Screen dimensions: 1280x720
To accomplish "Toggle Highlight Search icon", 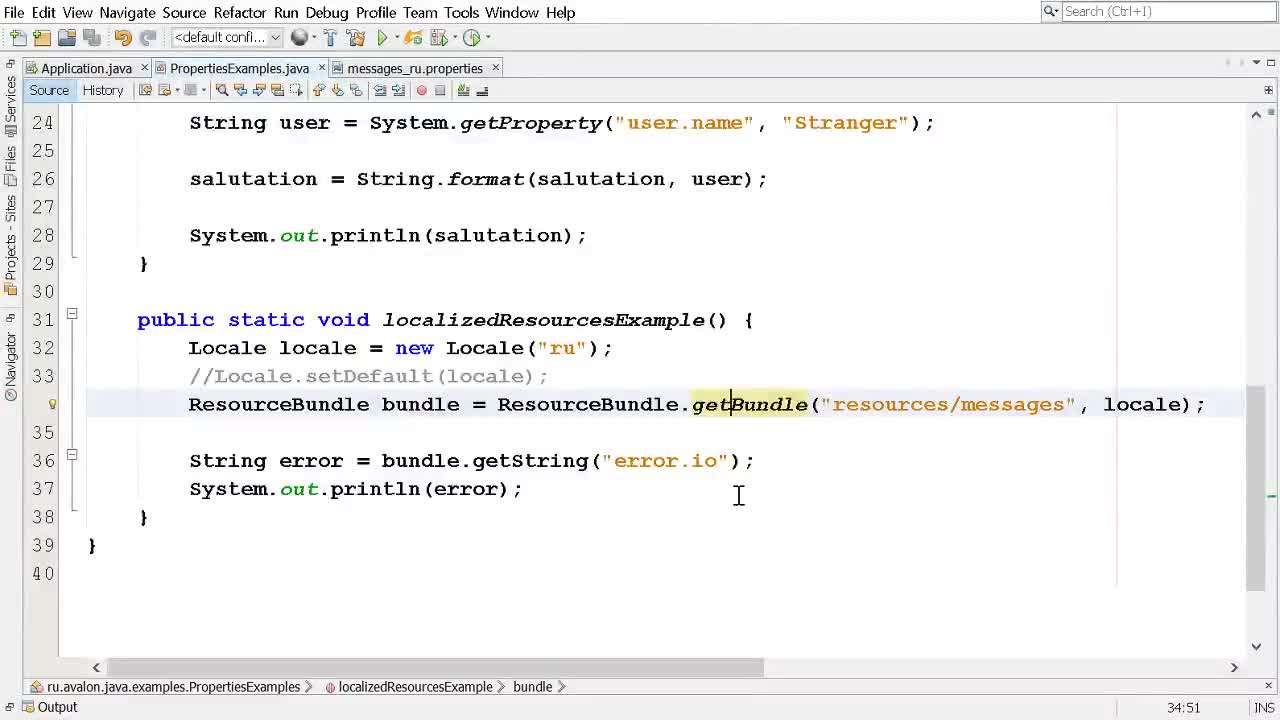I will (x=277, y=90).
